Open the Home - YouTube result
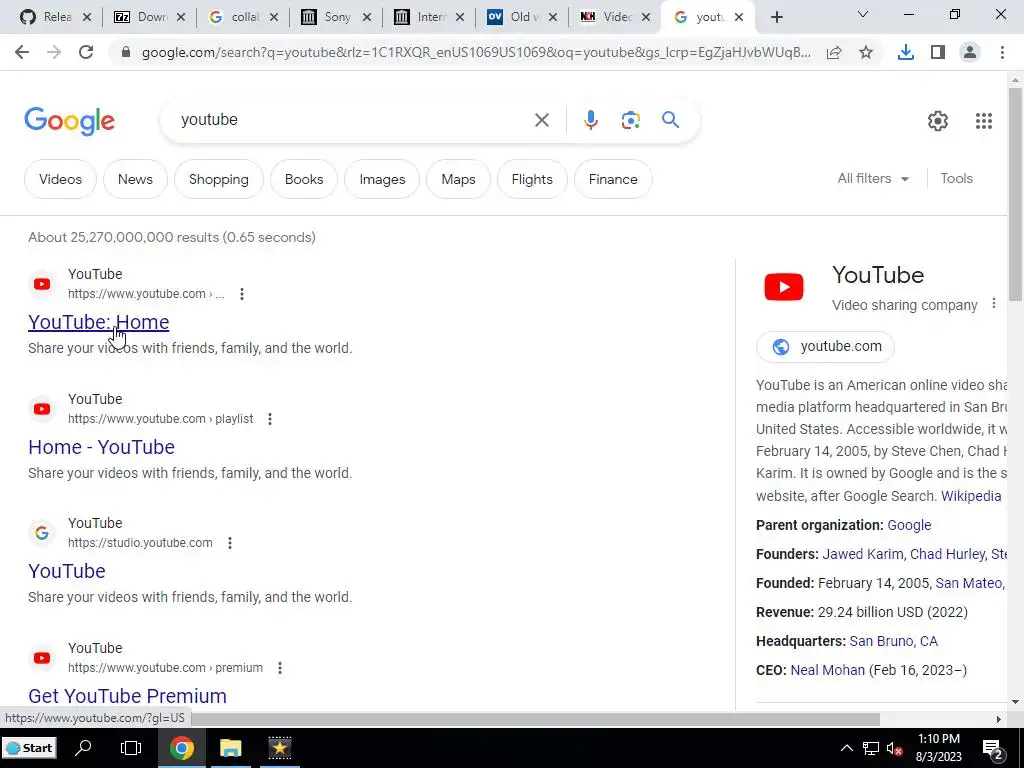This screenshot has height=768, width=1024. (101, 447)
